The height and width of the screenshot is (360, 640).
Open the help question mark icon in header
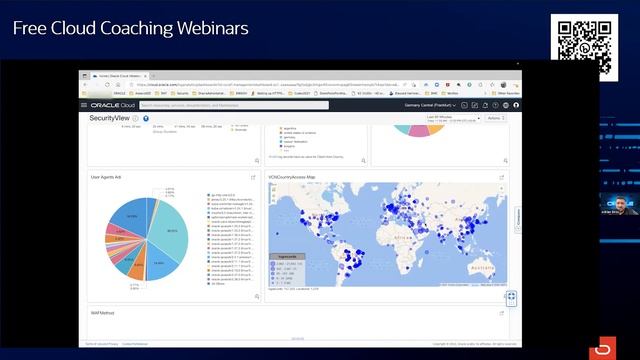(495, 105)
